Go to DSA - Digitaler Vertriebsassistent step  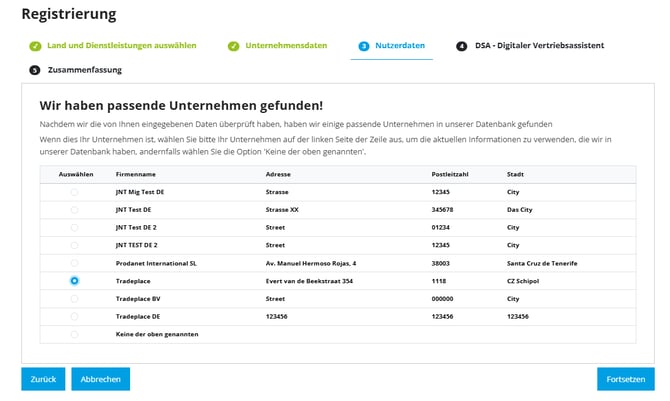[x=538, y=46]
